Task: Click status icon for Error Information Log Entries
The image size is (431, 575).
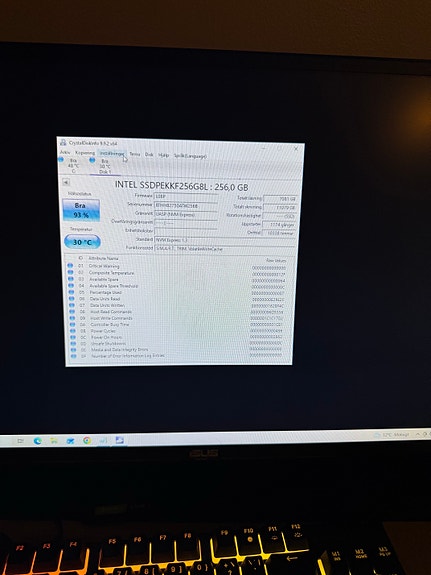Action: [x=74, y=356]
